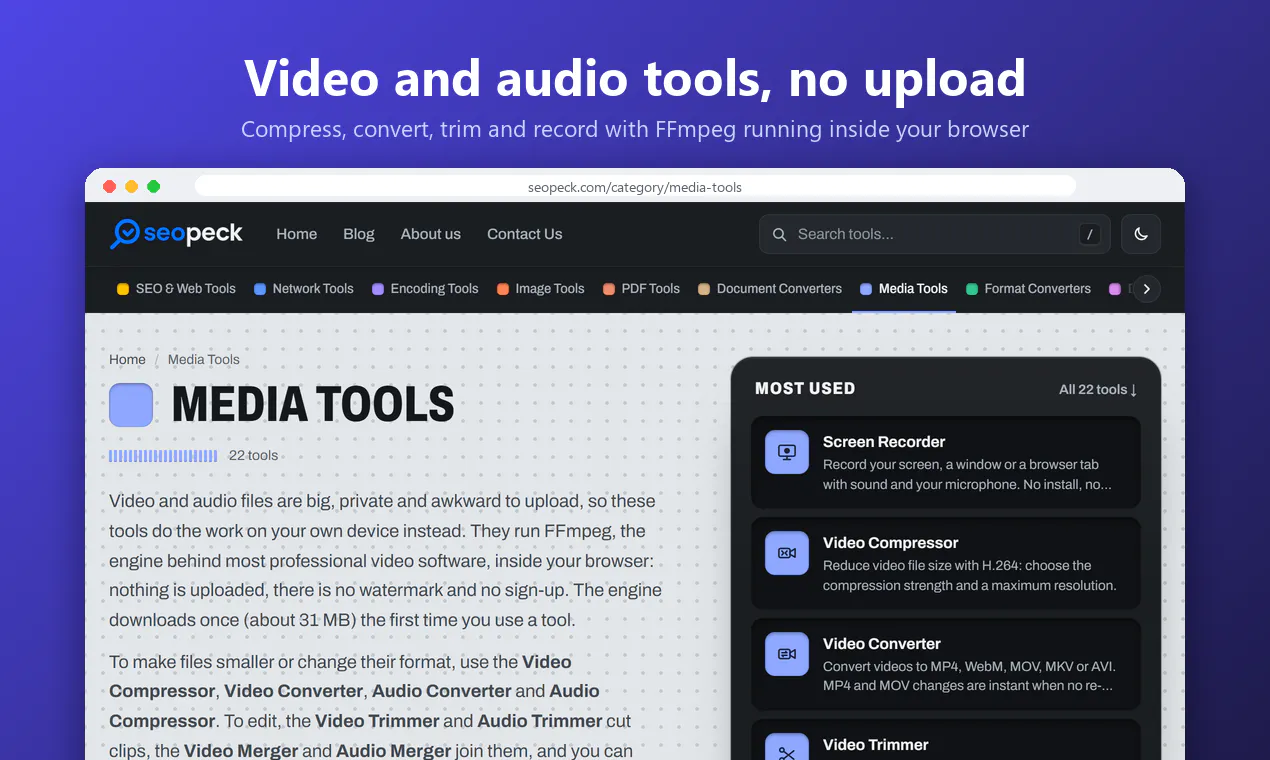Click the Media Tools breadcrumb text
Viewport: 1270px width, 760px height.
(204, 360)
